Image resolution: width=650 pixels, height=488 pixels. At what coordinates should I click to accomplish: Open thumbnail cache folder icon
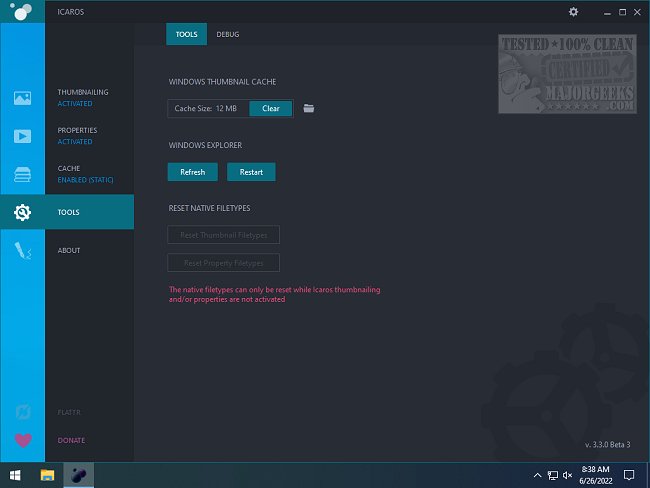(x=308, y=109)
